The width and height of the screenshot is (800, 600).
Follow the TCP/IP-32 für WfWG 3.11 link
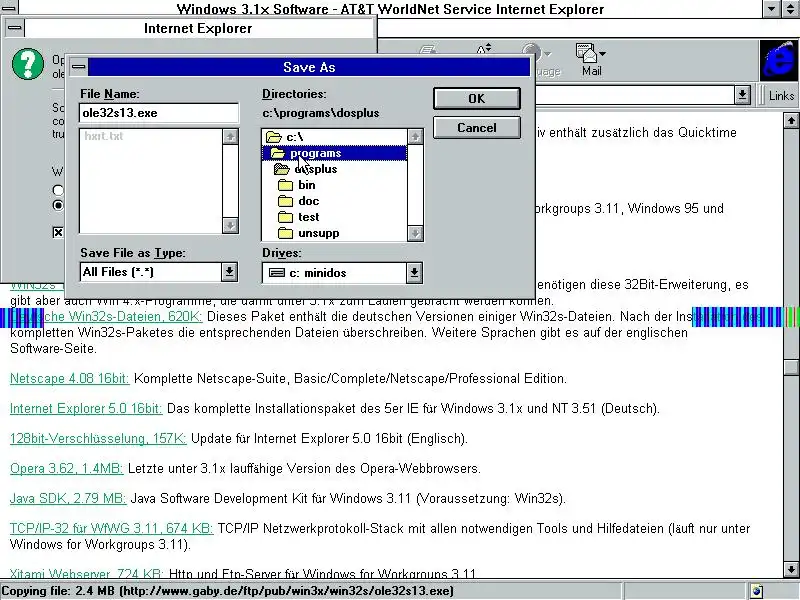111,528
